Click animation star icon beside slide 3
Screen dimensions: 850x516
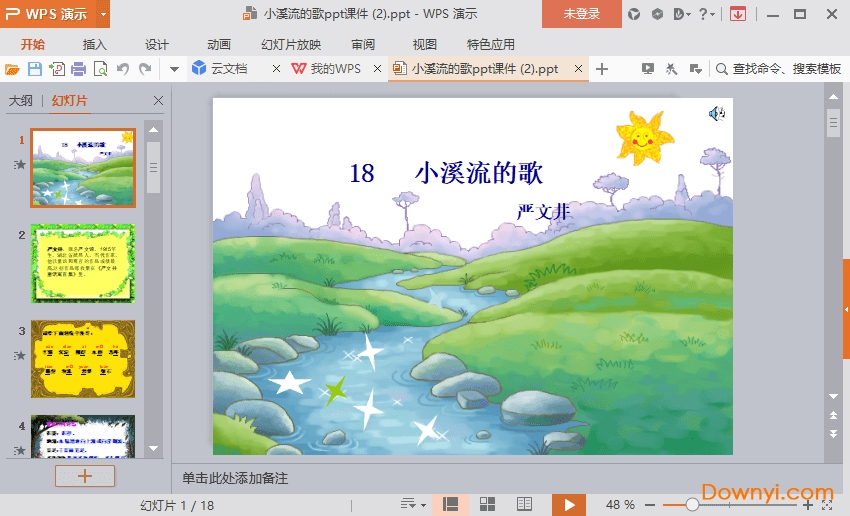pyautogui.click(x=20, y=356)
